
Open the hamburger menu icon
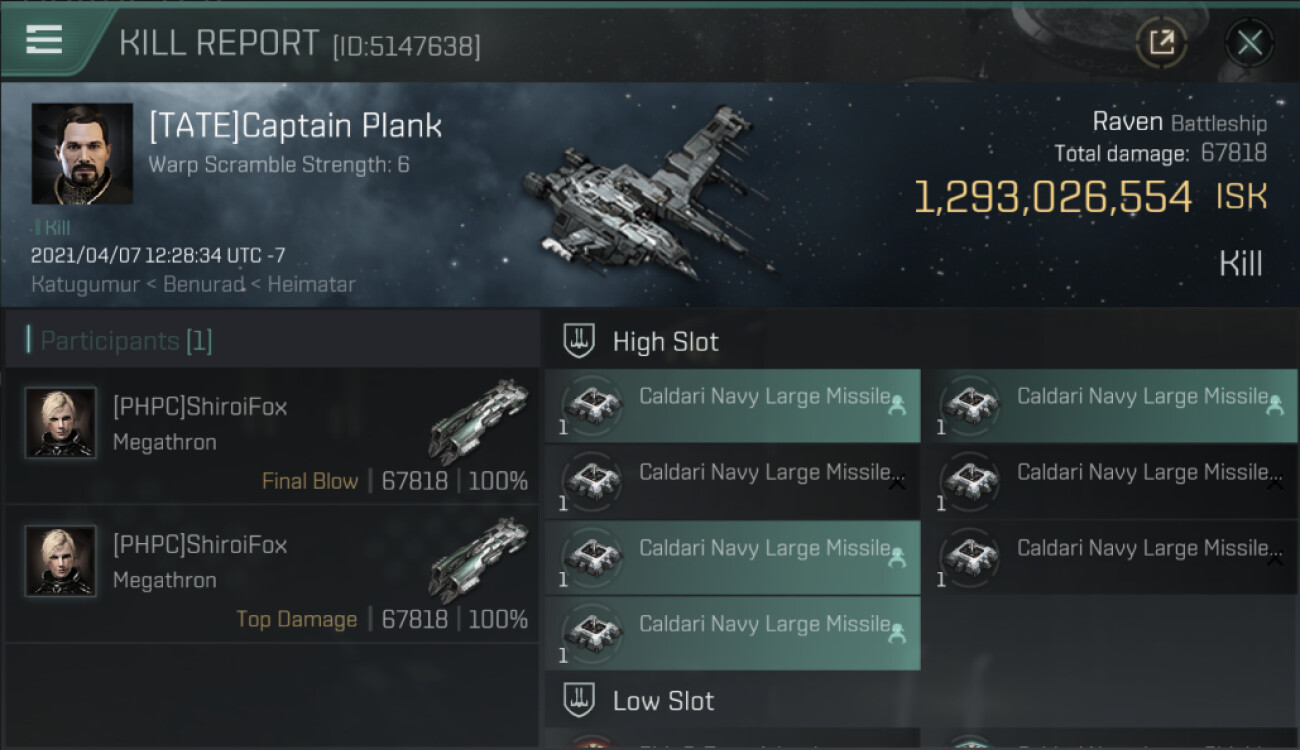pos(45,40)
